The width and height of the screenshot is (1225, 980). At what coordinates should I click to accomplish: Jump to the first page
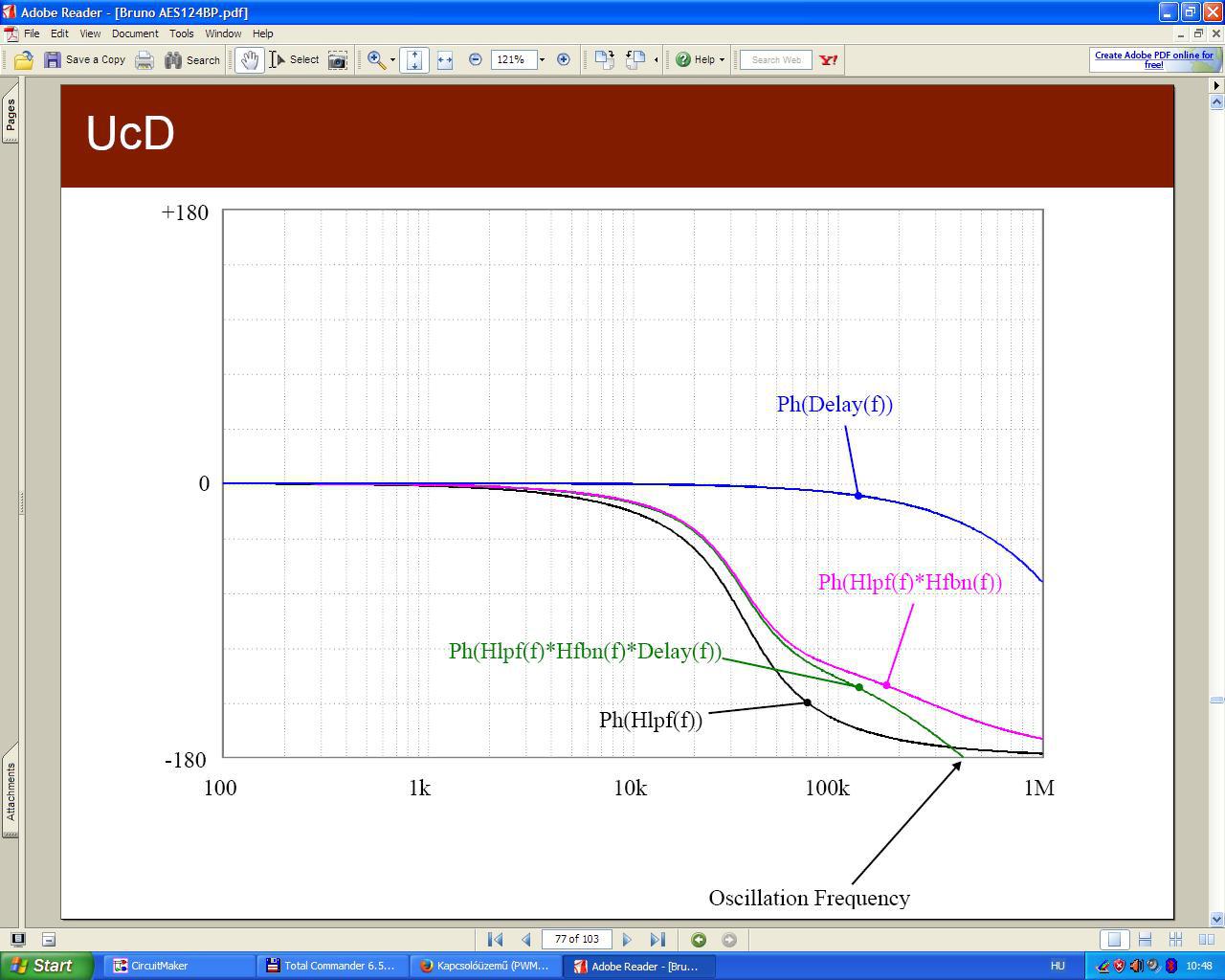coord(495,940)
